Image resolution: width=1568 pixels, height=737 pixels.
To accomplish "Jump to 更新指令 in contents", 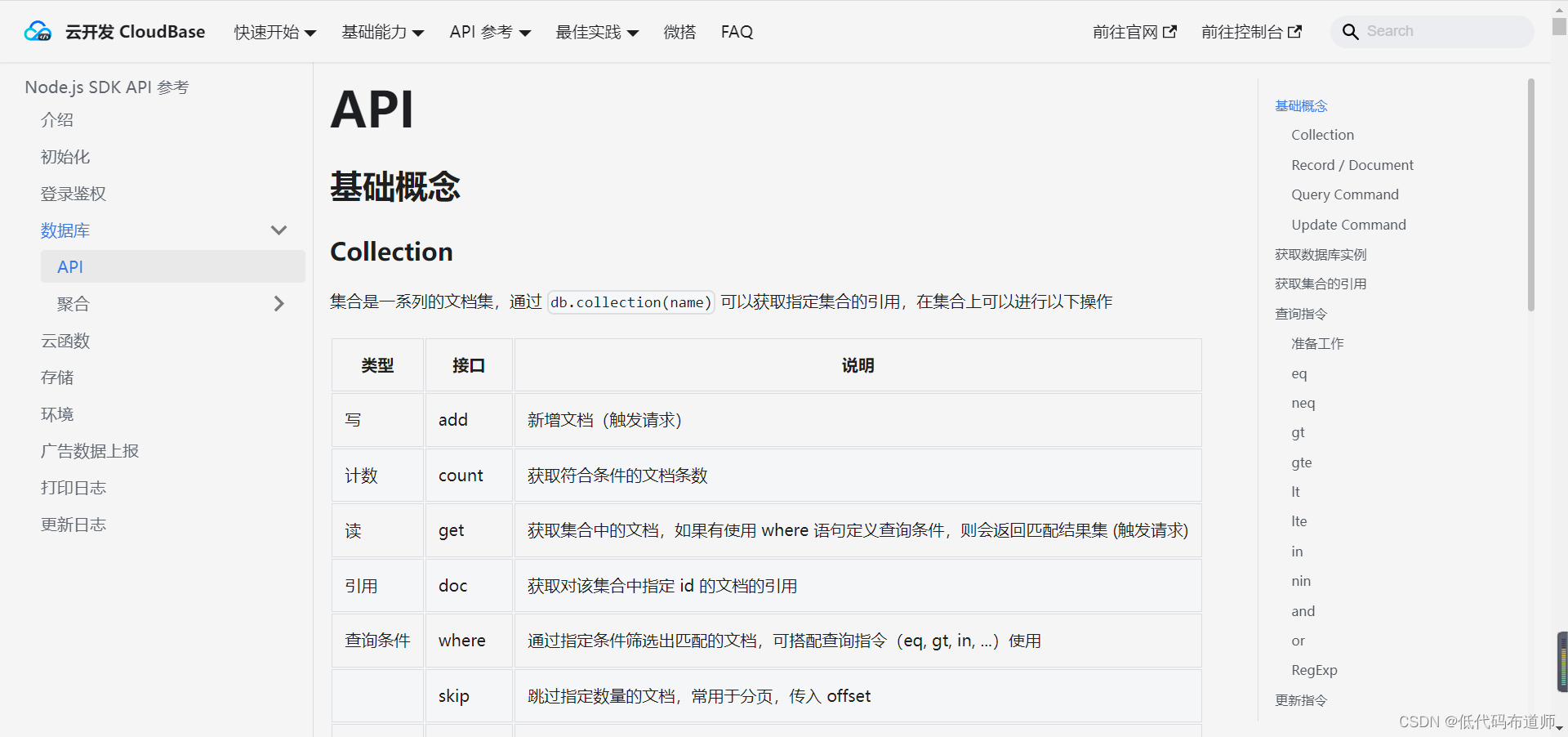I will click(1301, 700).
